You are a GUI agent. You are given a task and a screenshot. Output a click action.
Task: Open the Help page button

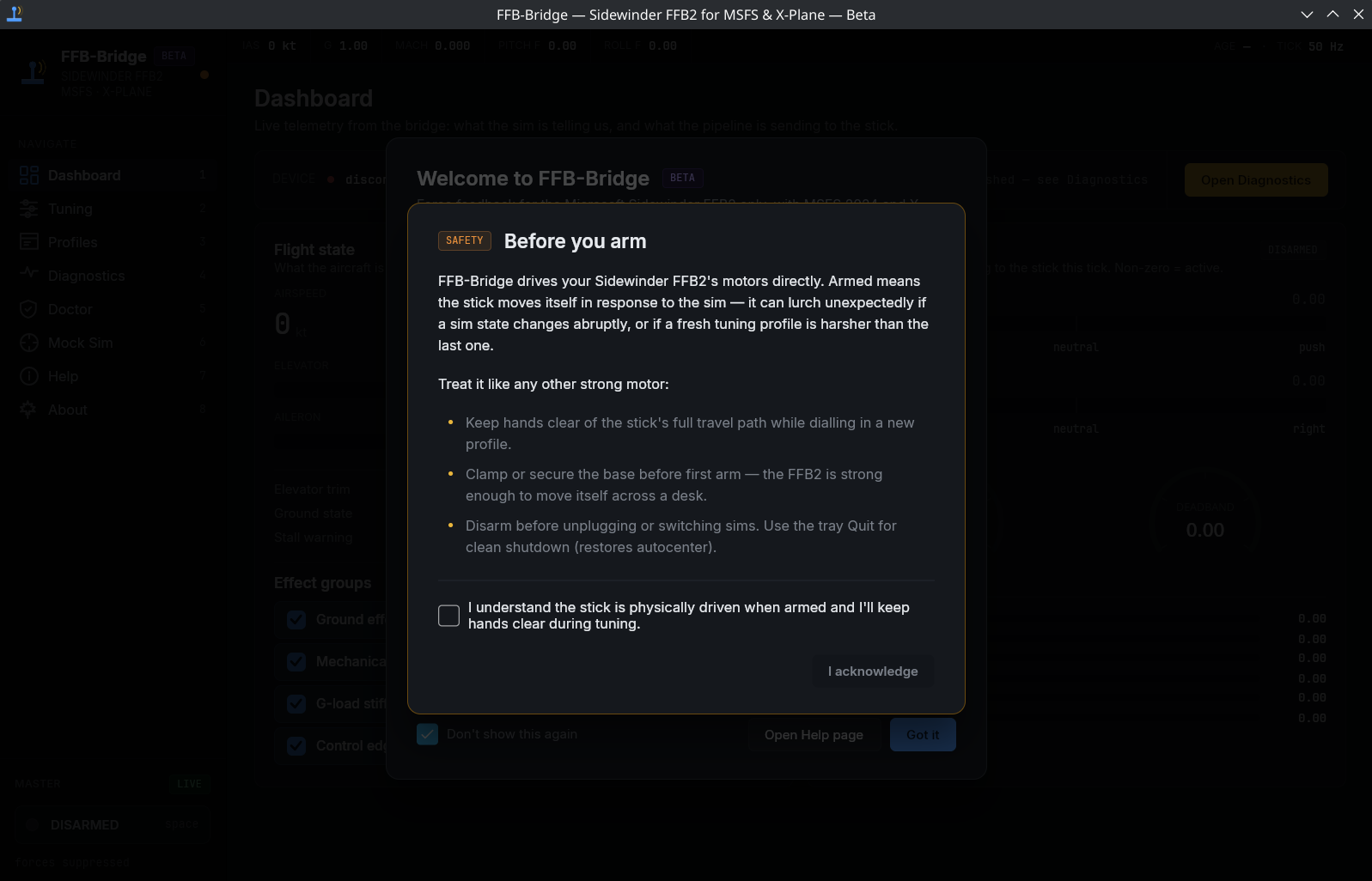coord(814,735)
